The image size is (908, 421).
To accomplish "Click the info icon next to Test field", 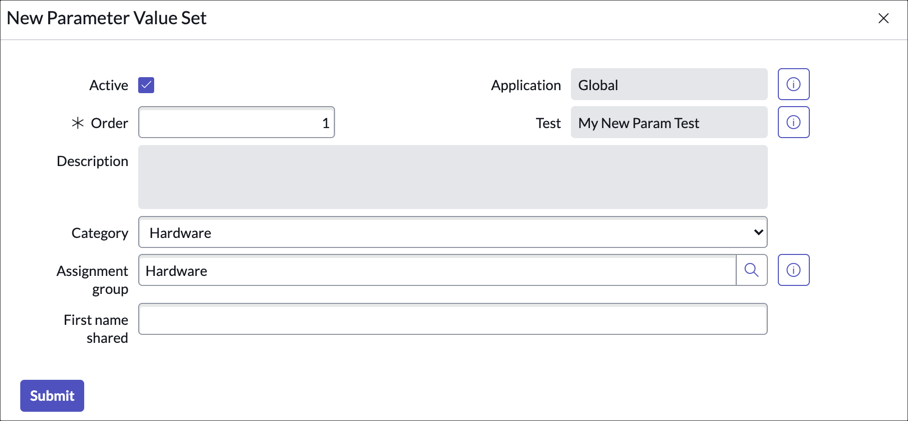I will coord(793,122).
